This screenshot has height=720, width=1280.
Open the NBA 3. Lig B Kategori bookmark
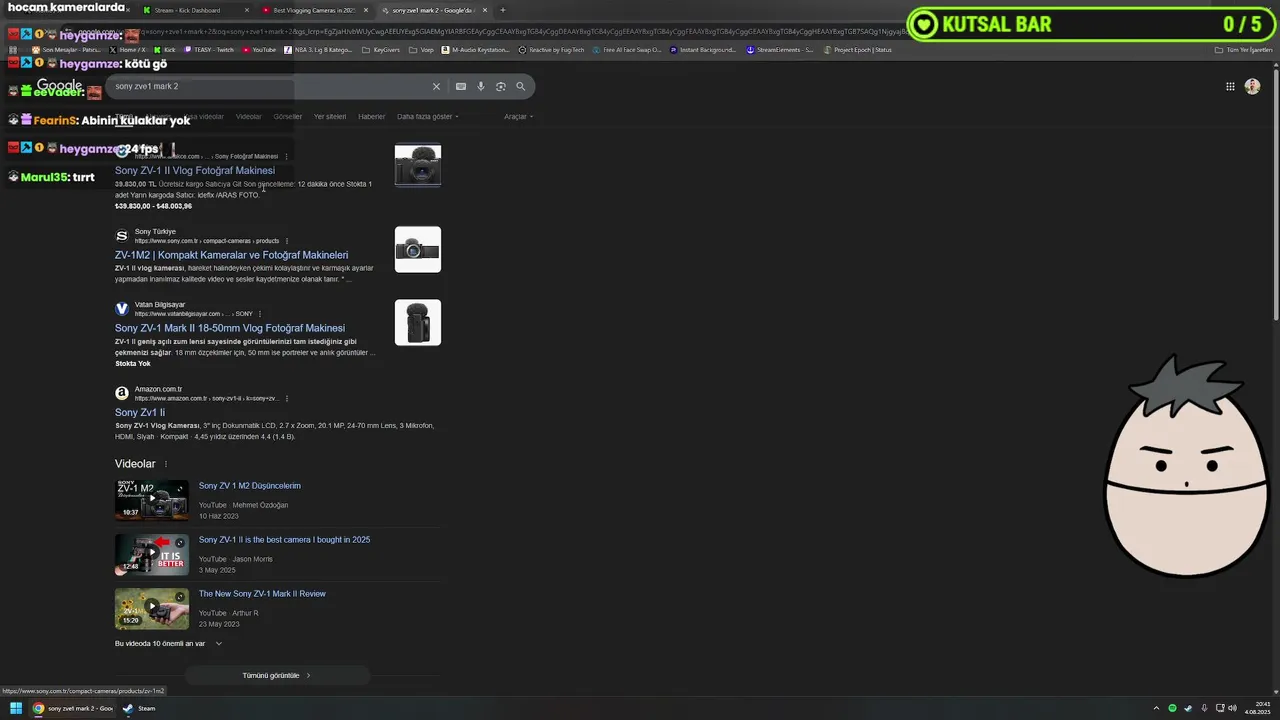tap(318, 49)
